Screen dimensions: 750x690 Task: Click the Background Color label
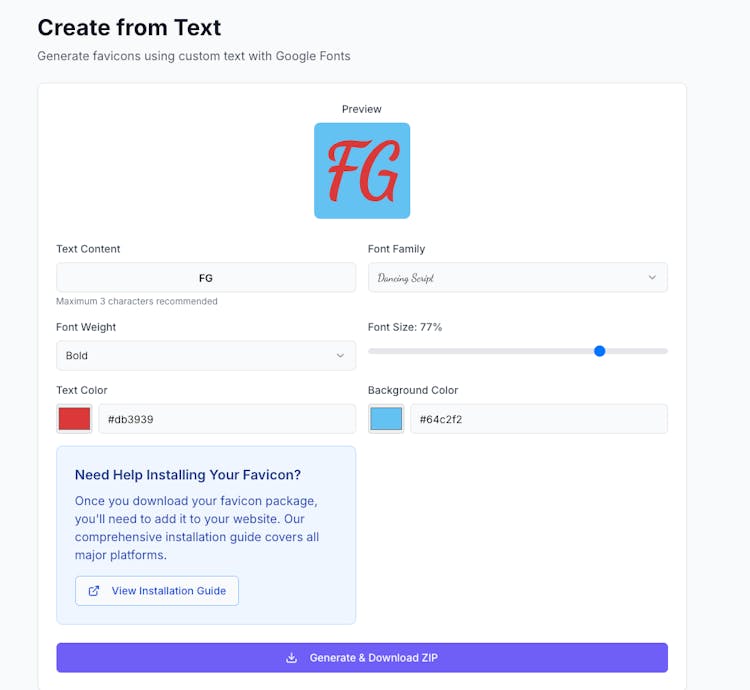point(413,390)
